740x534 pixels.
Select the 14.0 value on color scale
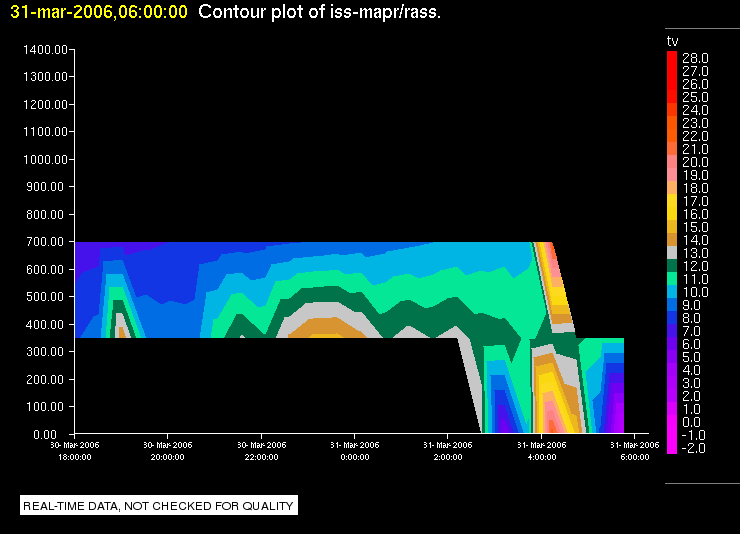point(695,240)
